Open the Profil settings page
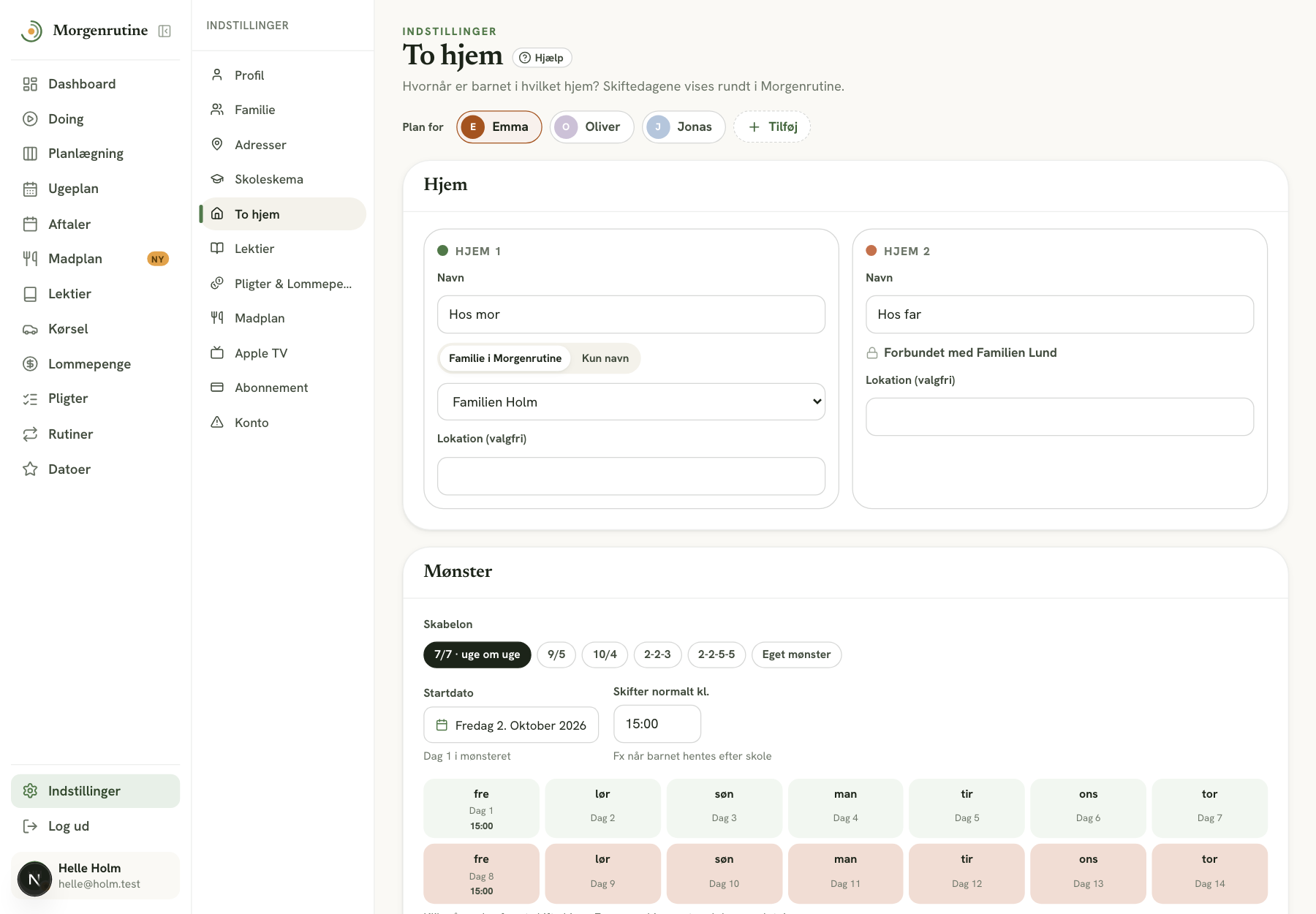Image resolution: width=1316 pixels, height=914 pixels. coord(283,75)
